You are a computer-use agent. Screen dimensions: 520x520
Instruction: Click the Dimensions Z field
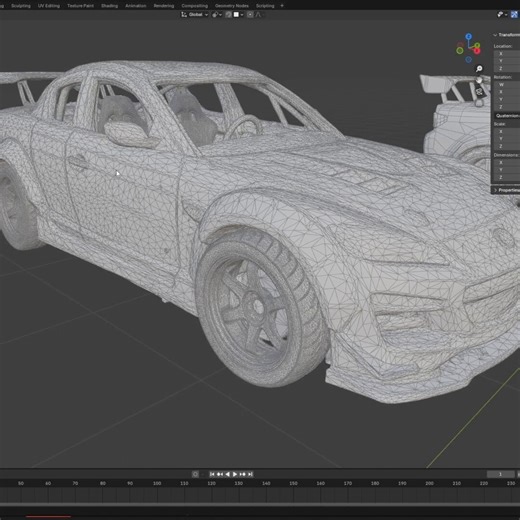tap(507, 177)
